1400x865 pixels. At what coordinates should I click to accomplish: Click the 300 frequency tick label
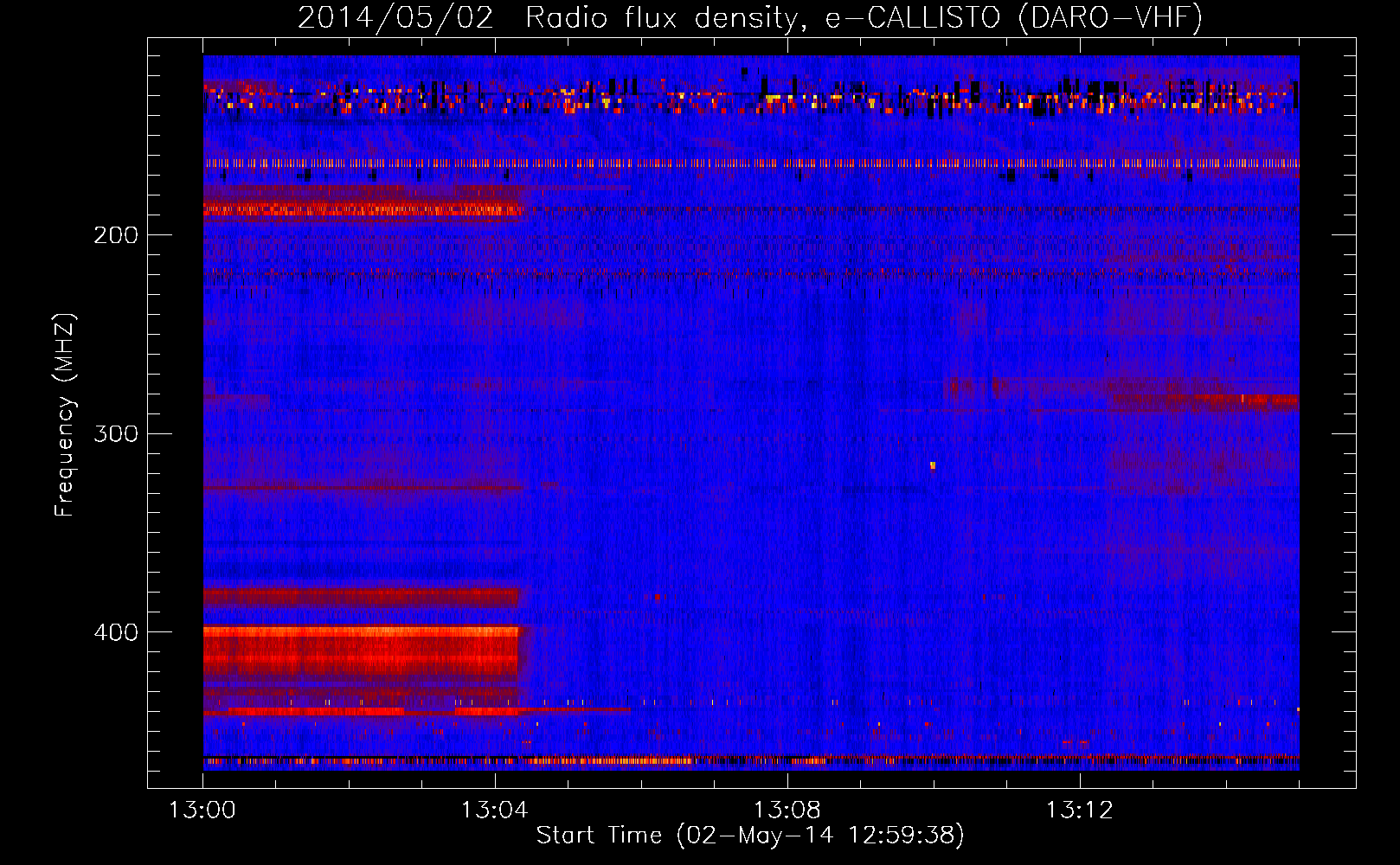(116, 433)
